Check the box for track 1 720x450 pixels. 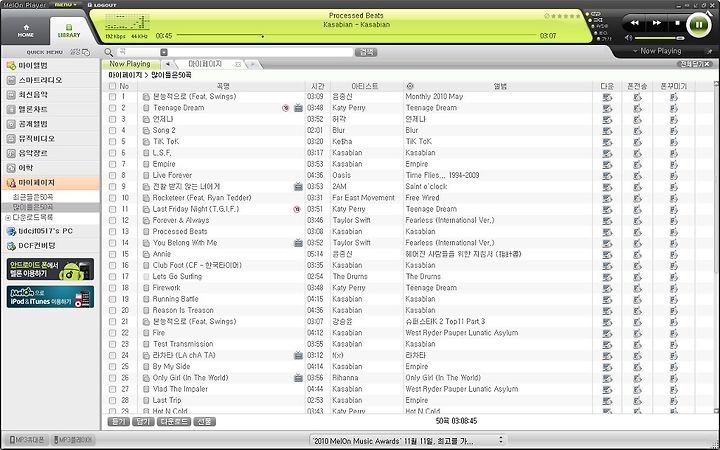pos(112,97)
